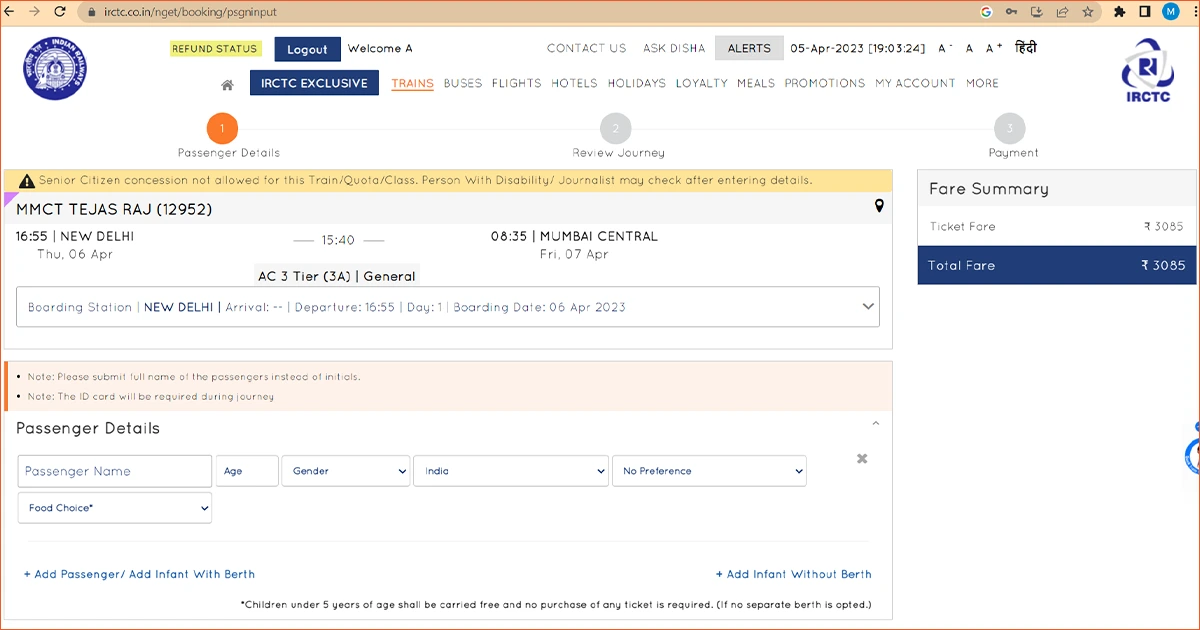Click the warning triangle icon in concession notice
Viewport: 1200px width, 630px height.
pos(27,181)
